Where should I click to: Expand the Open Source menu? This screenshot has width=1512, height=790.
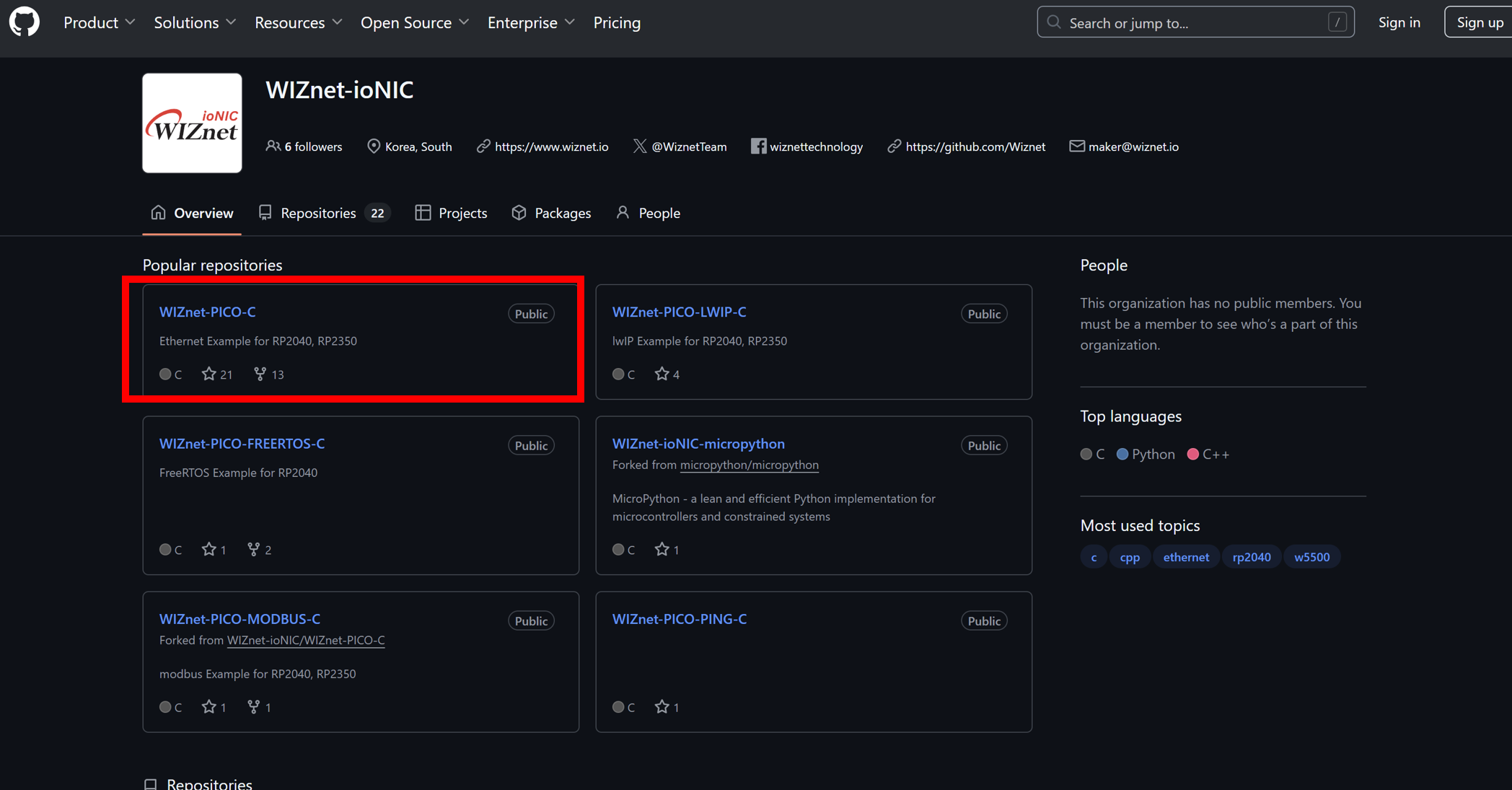415,22
